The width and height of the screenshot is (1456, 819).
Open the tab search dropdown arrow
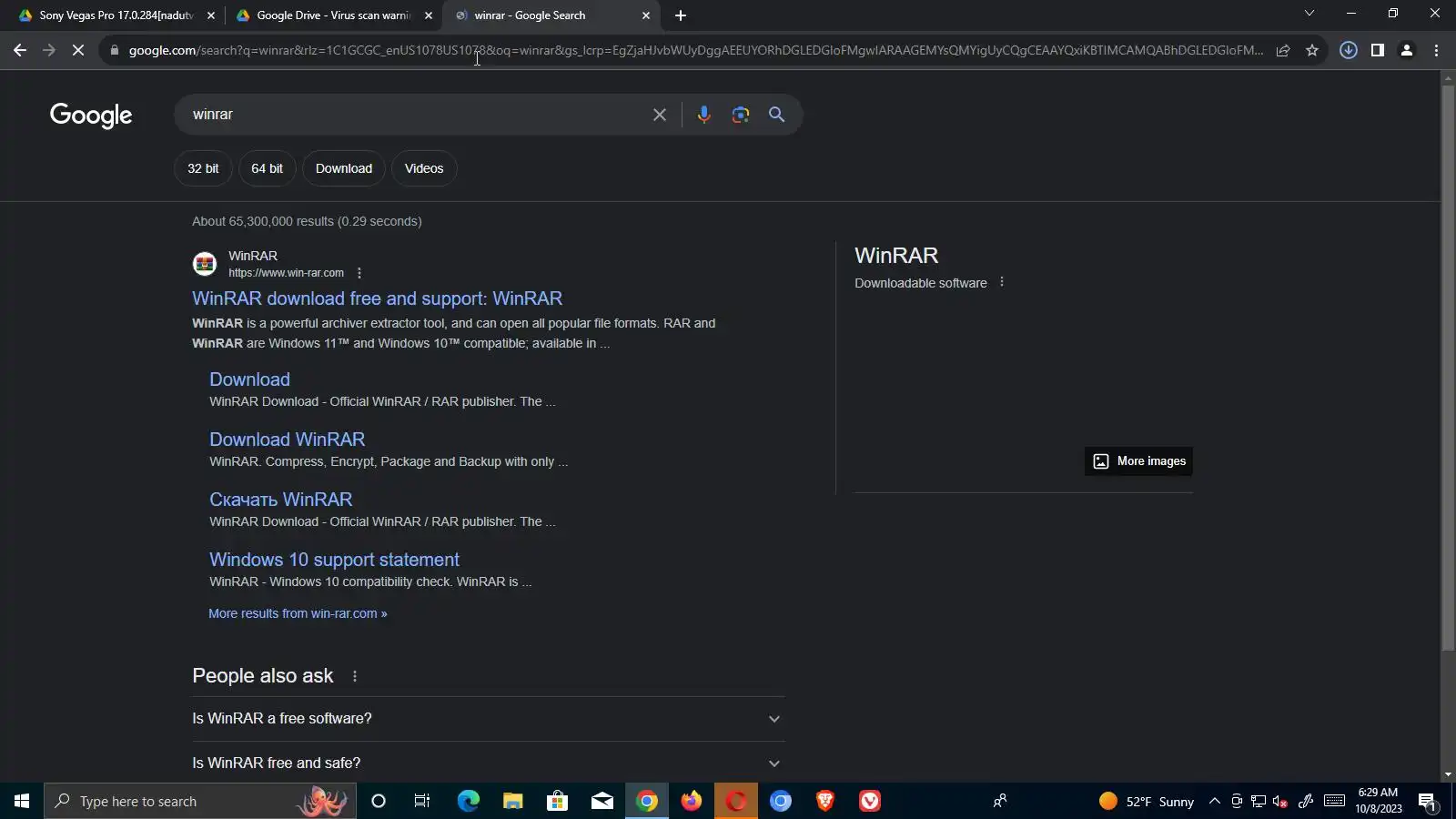point(1309,14)
